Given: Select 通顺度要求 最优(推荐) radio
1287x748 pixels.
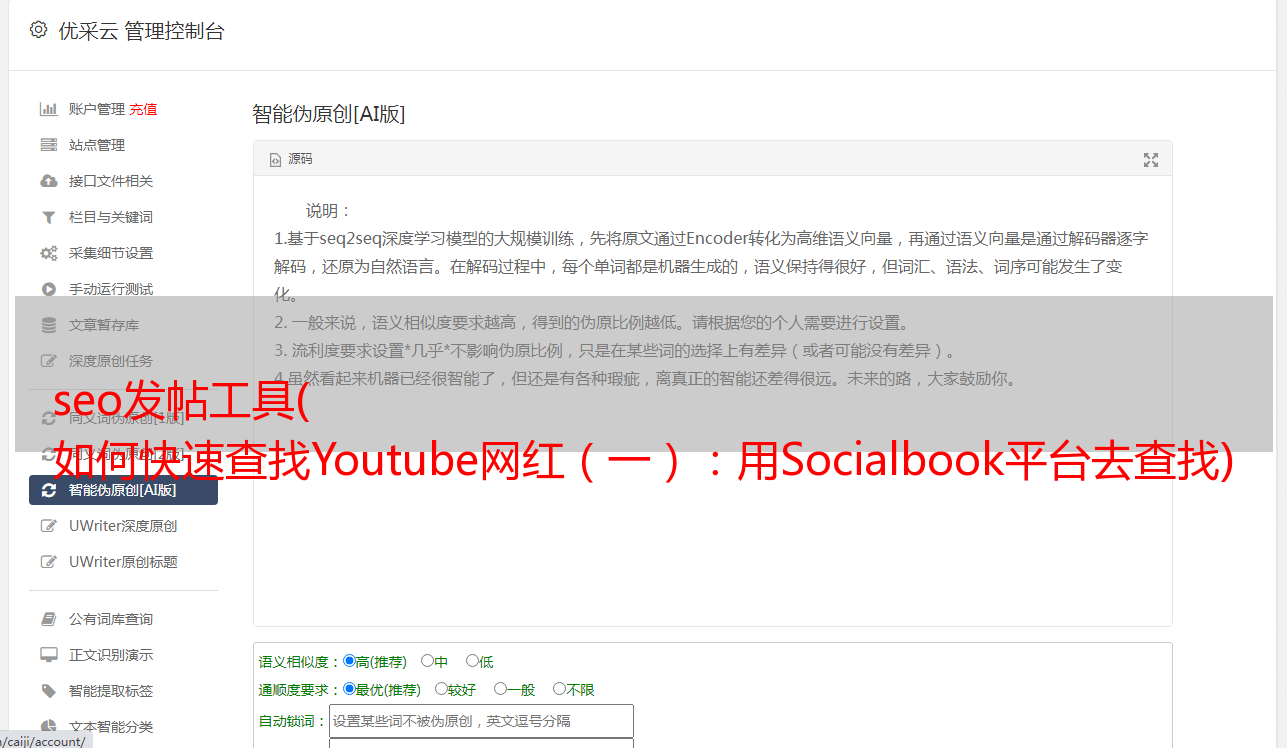Looking at the screenshot, I should [x=349, y=689].
